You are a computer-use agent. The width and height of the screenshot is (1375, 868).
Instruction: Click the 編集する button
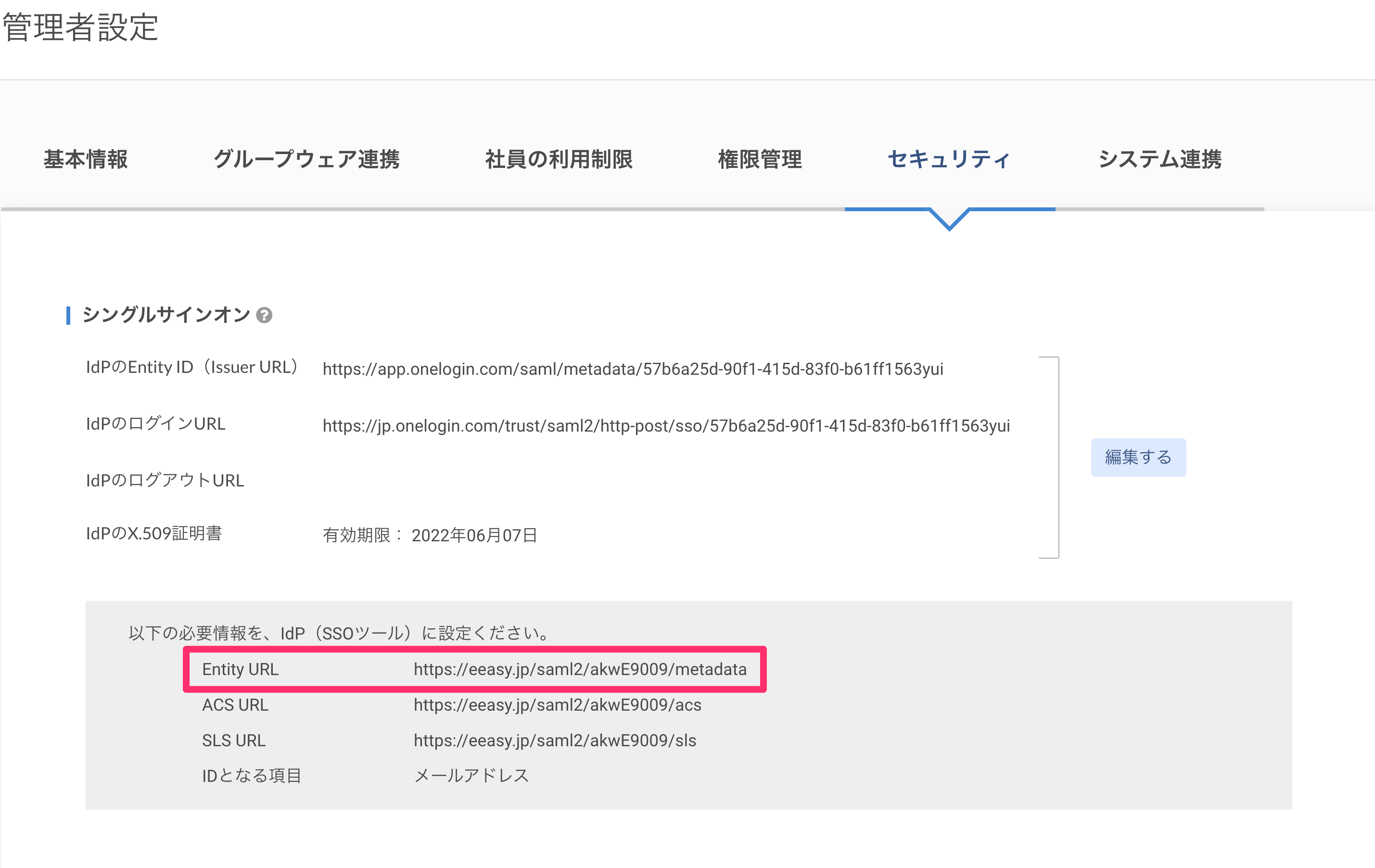coord(1138,458)
